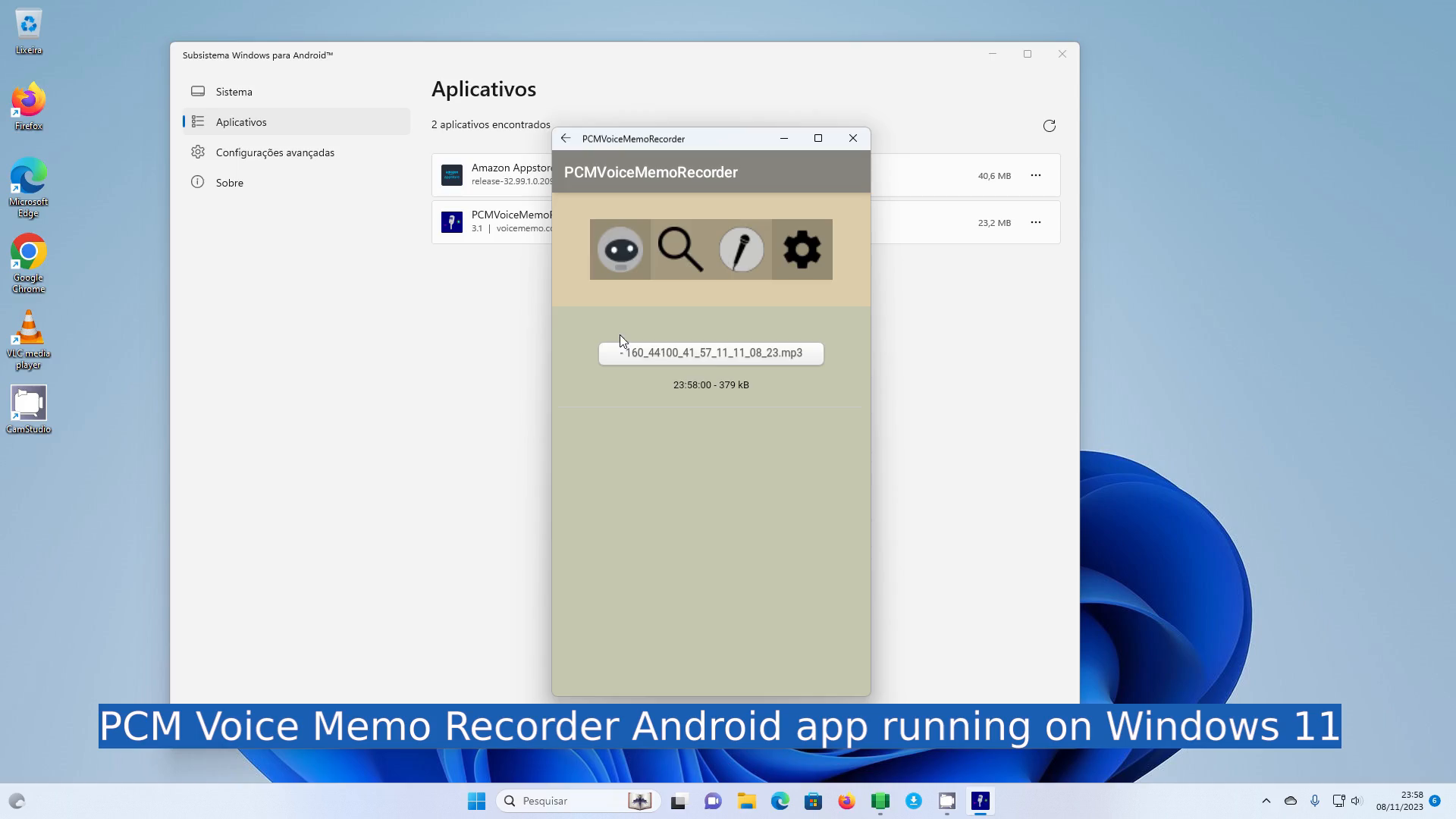This screenshot has width=1456, height=819.
Task: Open more options for Amazon Appstore
Action: 1036,175
